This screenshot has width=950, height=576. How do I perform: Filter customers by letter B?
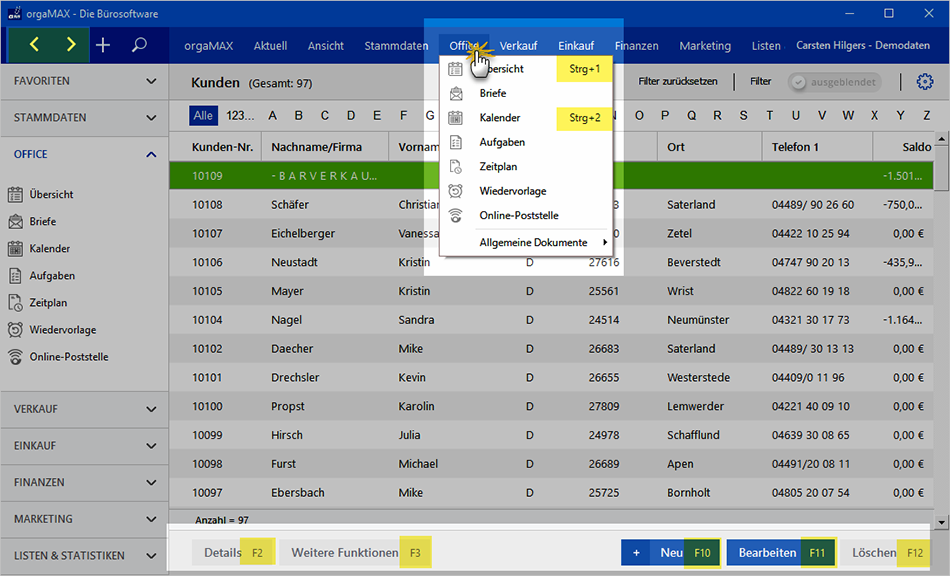click(x=298, y=116)
